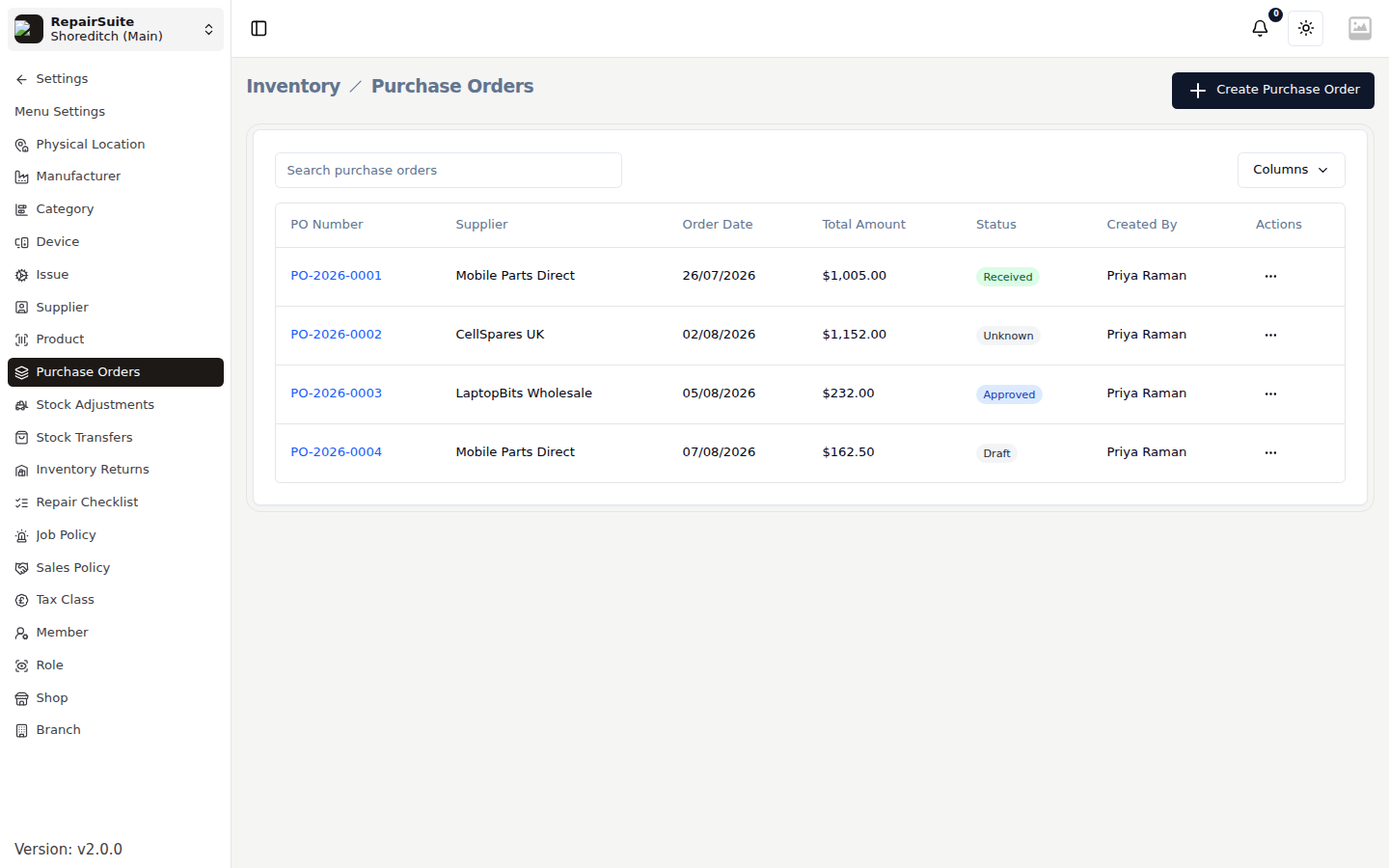1389x868 pixels.
Task: Switch light/dark theme with sun icon
Action: click(x=1306, y=28)
